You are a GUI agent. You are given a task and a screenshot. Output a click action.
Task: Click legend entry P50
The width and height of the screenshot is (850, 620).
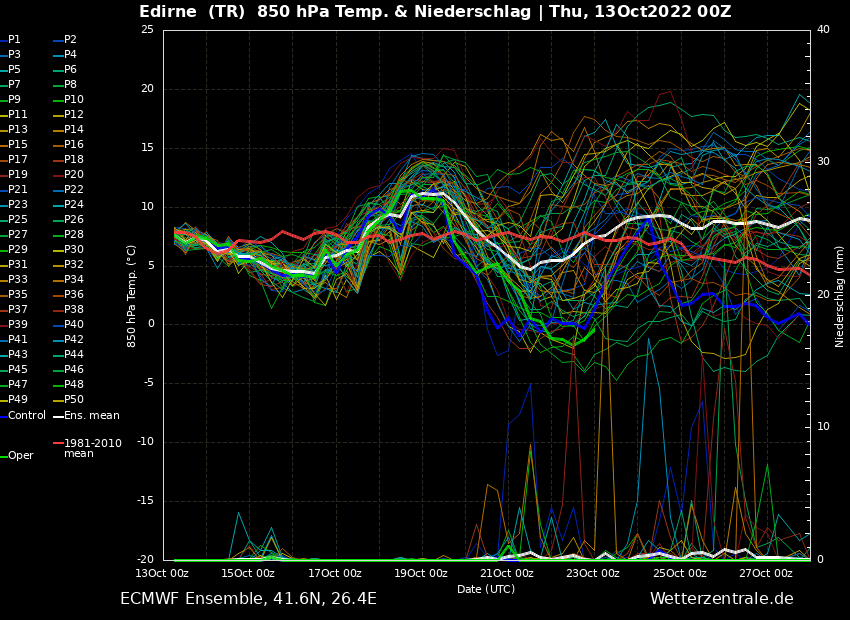pyautogui.click(x=74, y=399)
